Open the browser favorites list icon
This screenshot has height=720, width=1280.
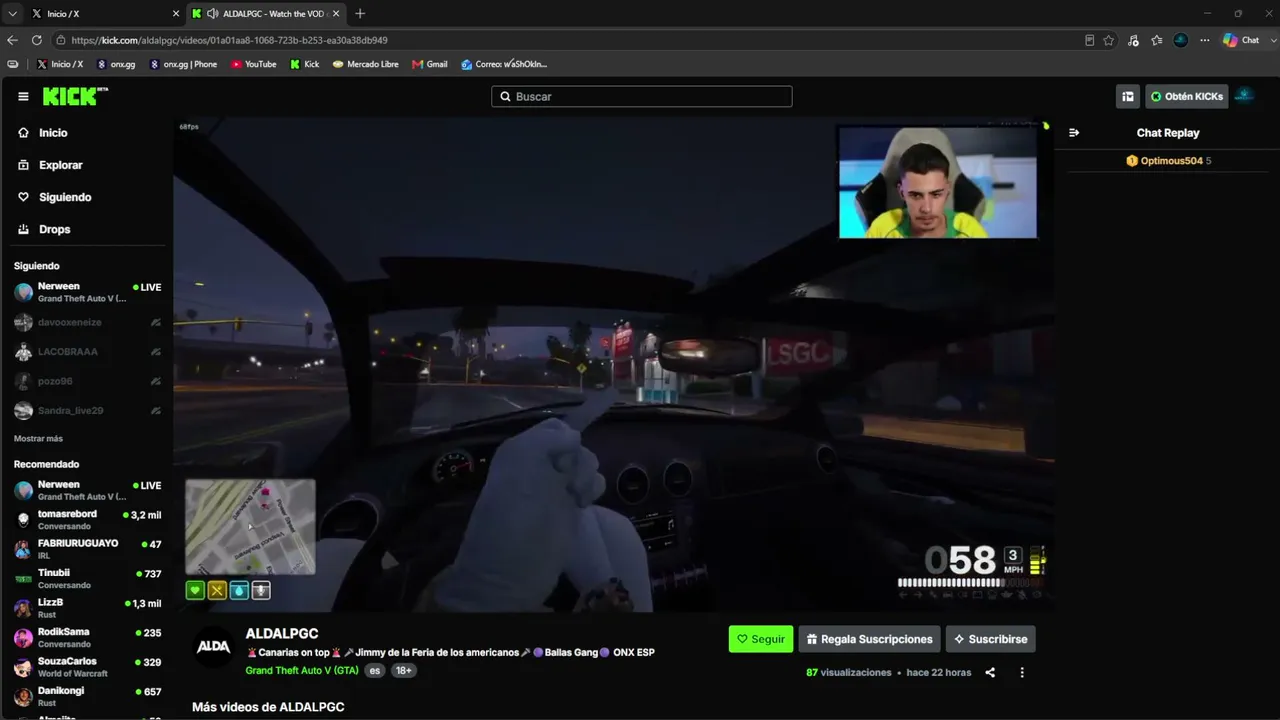1157,40
